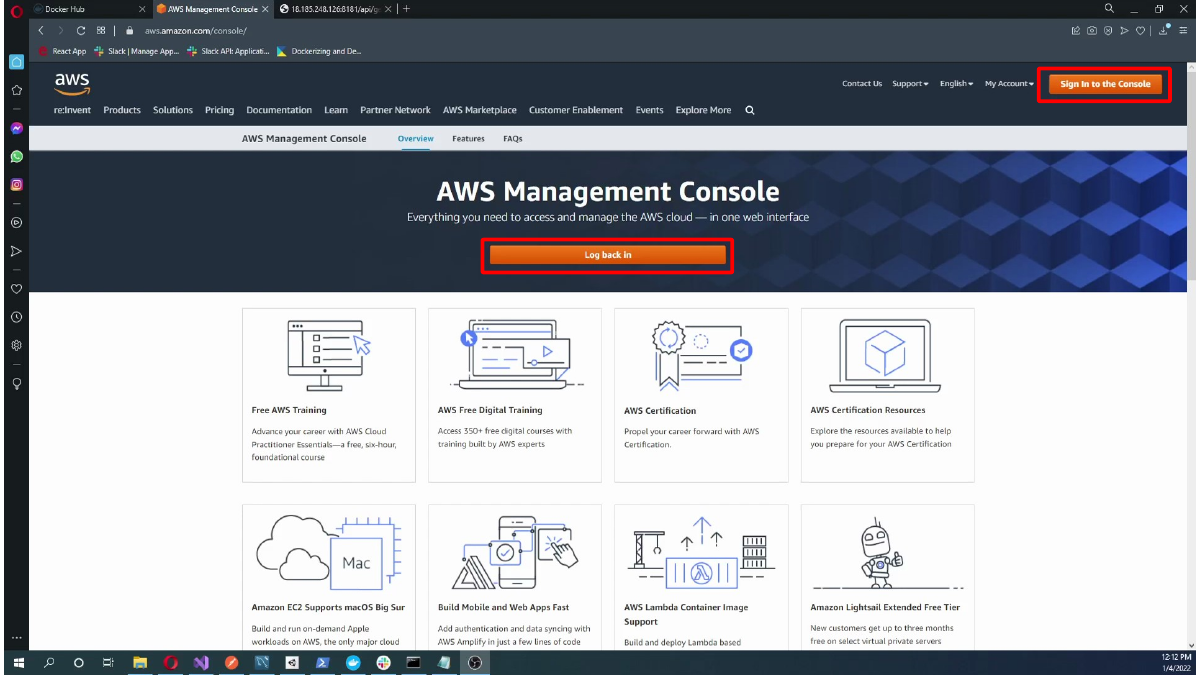This screenshot has width=1201, height=675.
Task: Open the re:Invent nav link
Action: 72,110
